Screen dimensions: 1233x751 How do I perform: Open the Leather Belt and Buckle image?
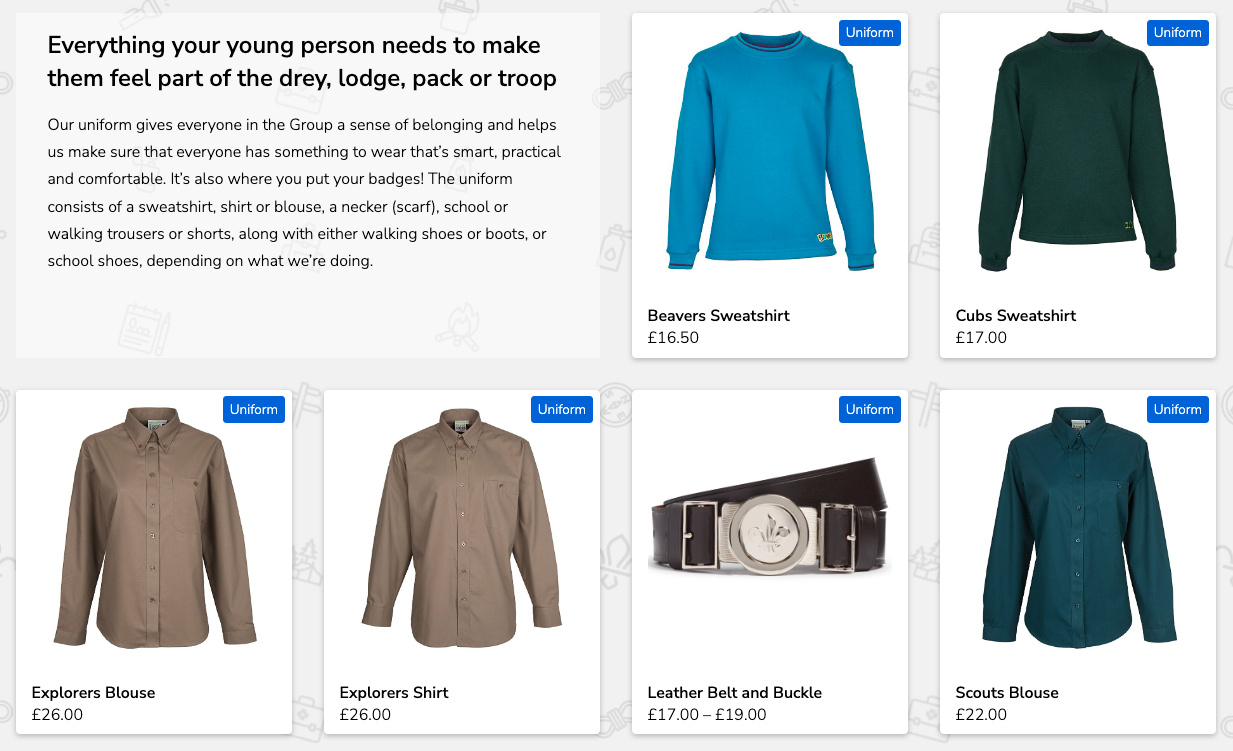pyautogui.click(x=769, y=527)
